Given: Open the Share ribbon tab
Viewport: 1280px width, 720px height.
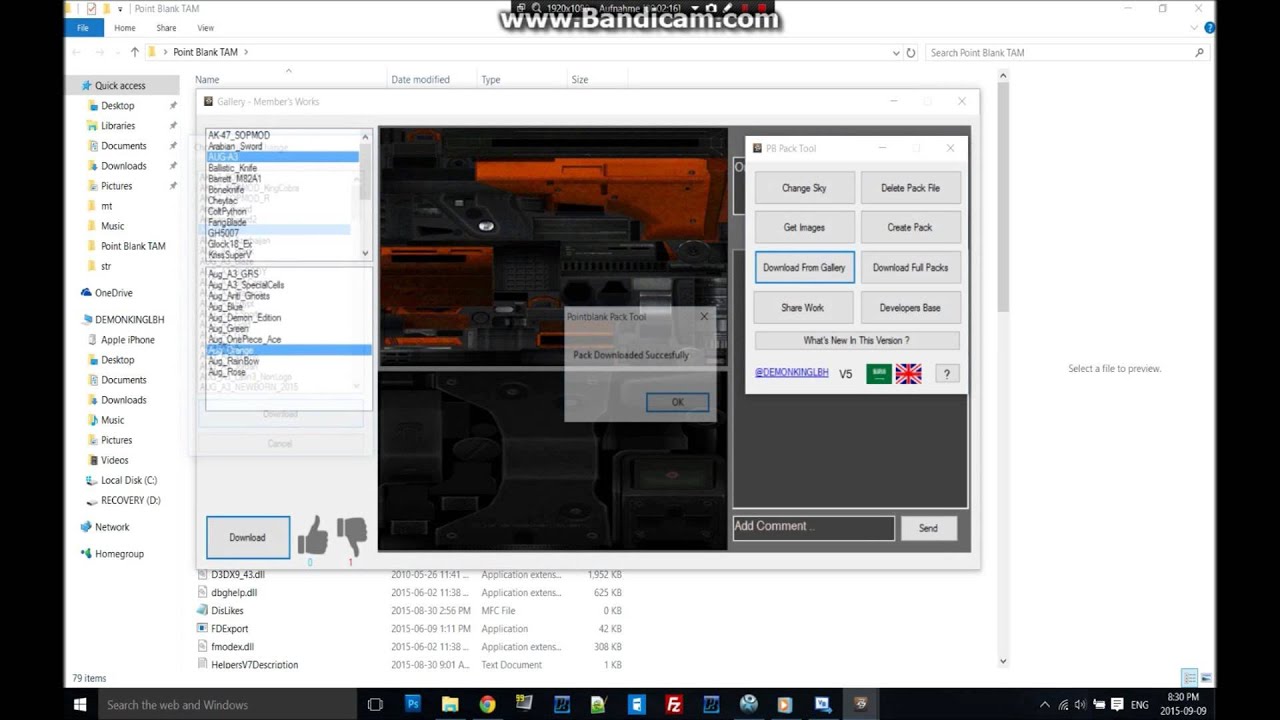Looking at the screenshot, I should coord(166,28).
